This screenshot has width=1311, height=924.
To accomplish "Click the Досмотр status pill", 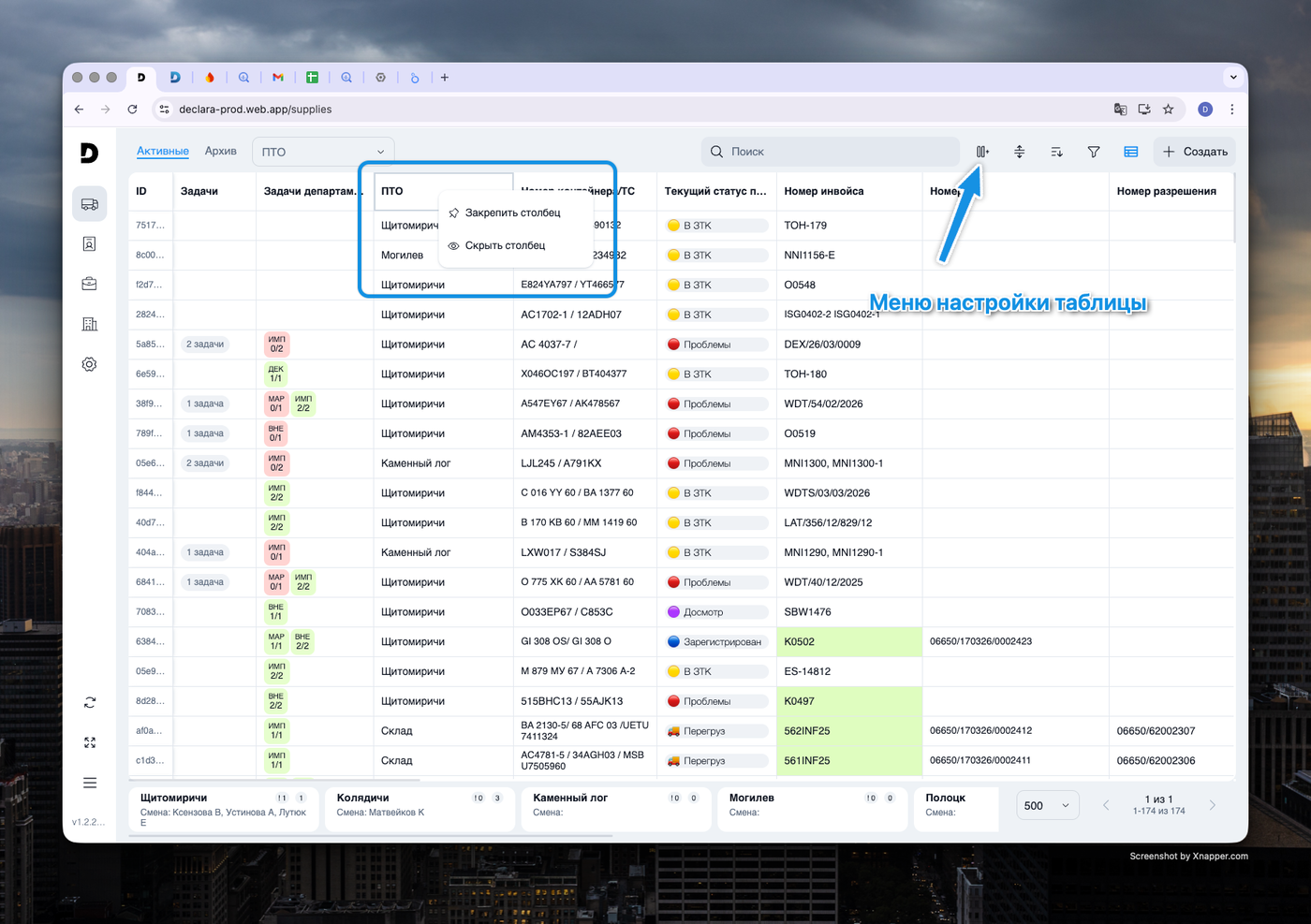I will (x=716, y=612).
